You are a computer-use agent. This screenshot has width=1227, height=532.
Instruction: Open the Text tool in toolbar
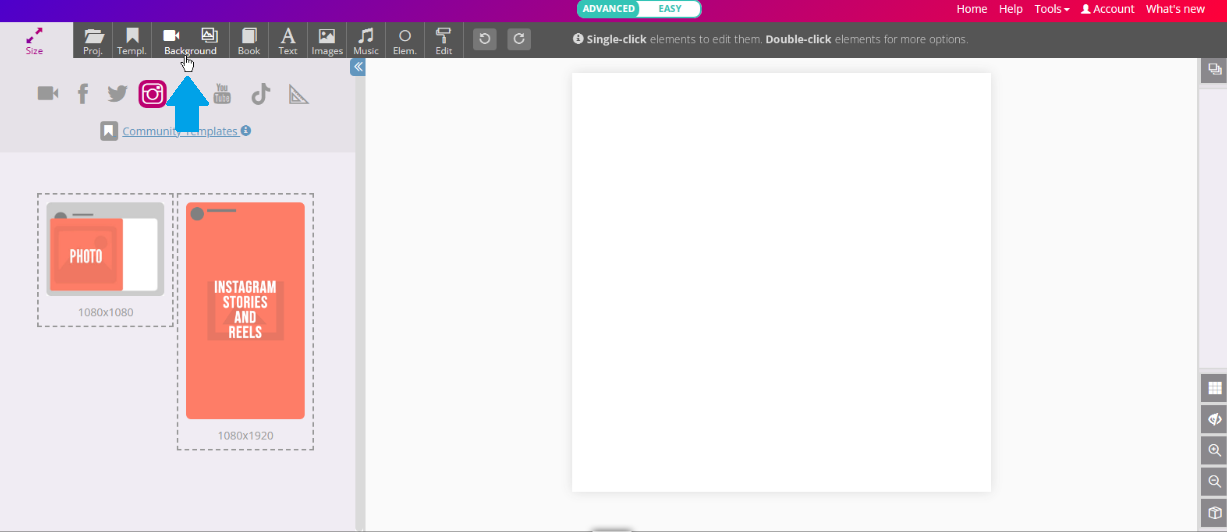coord(287,41)
